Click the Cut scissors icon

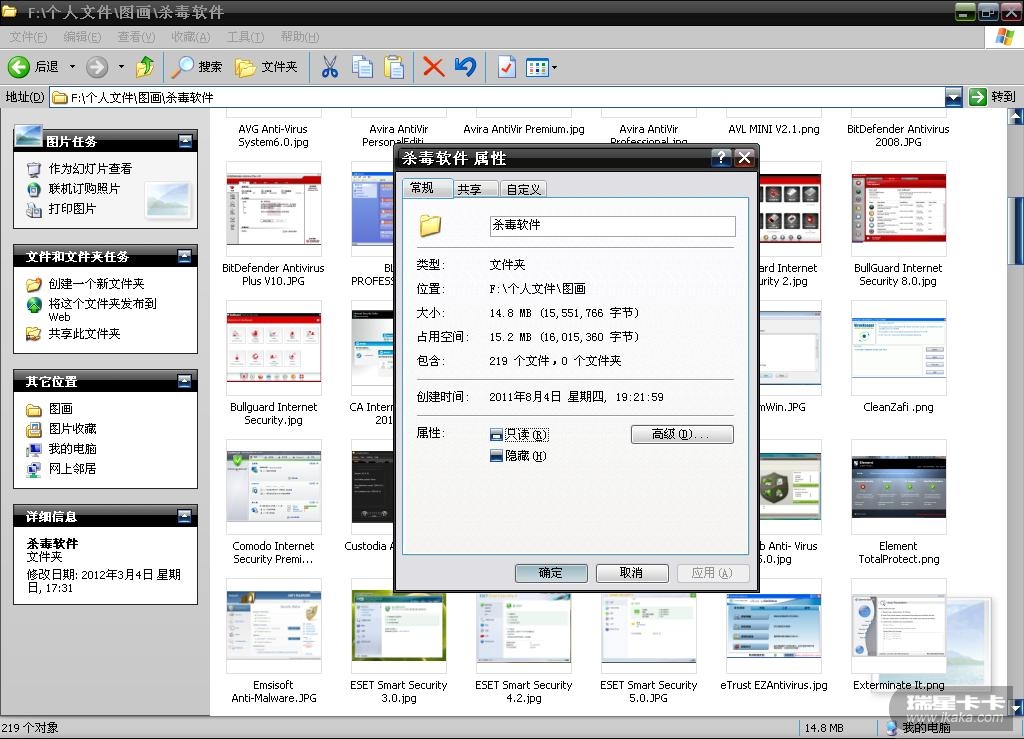click(330, 67)
